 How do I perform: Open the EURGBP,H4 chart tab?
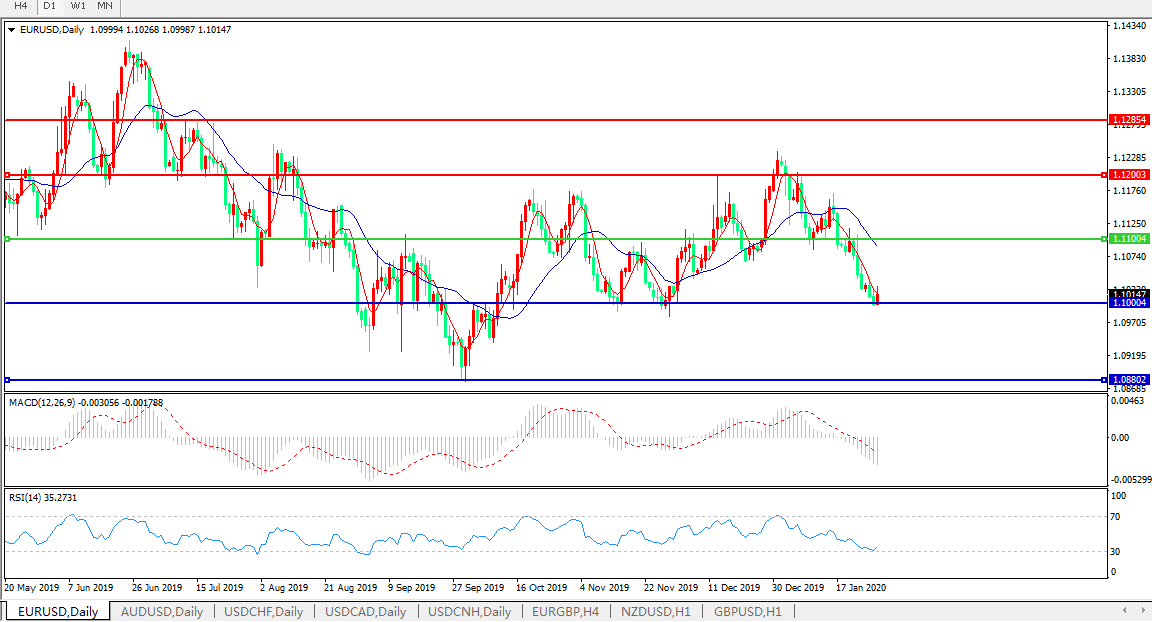(566, 611)
